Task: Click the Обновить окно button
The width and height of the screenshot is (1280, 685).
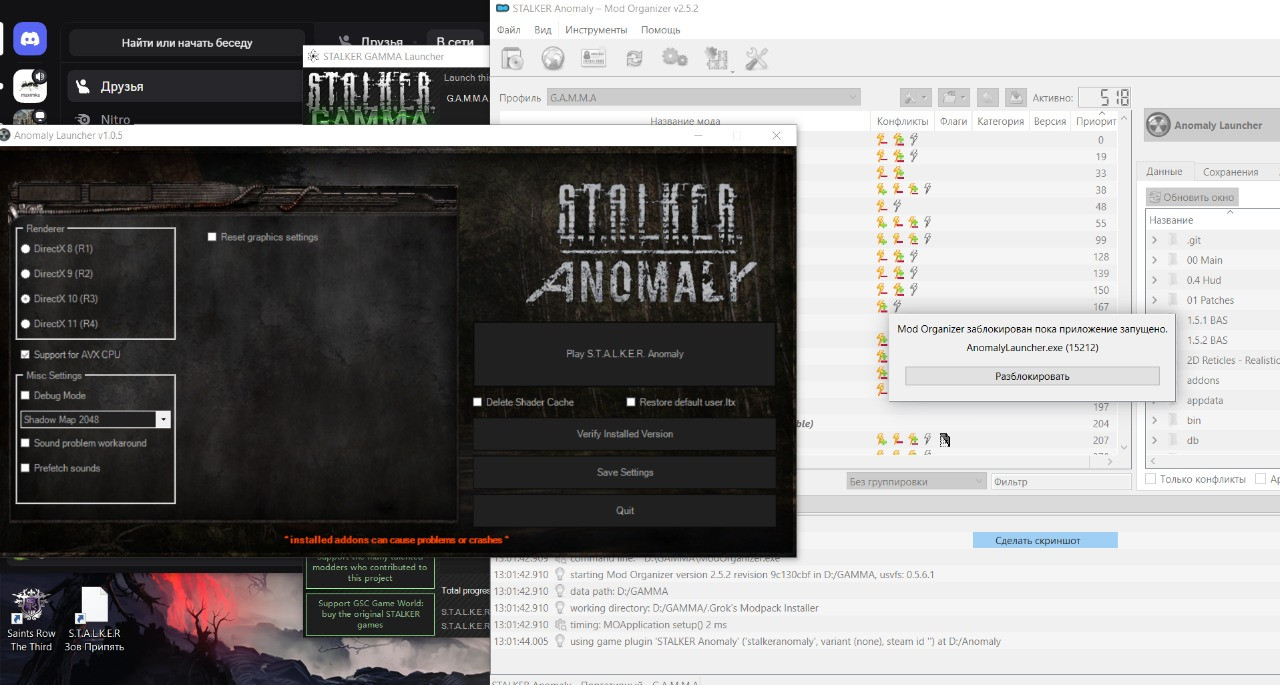Action: [x=1192, y=196]
